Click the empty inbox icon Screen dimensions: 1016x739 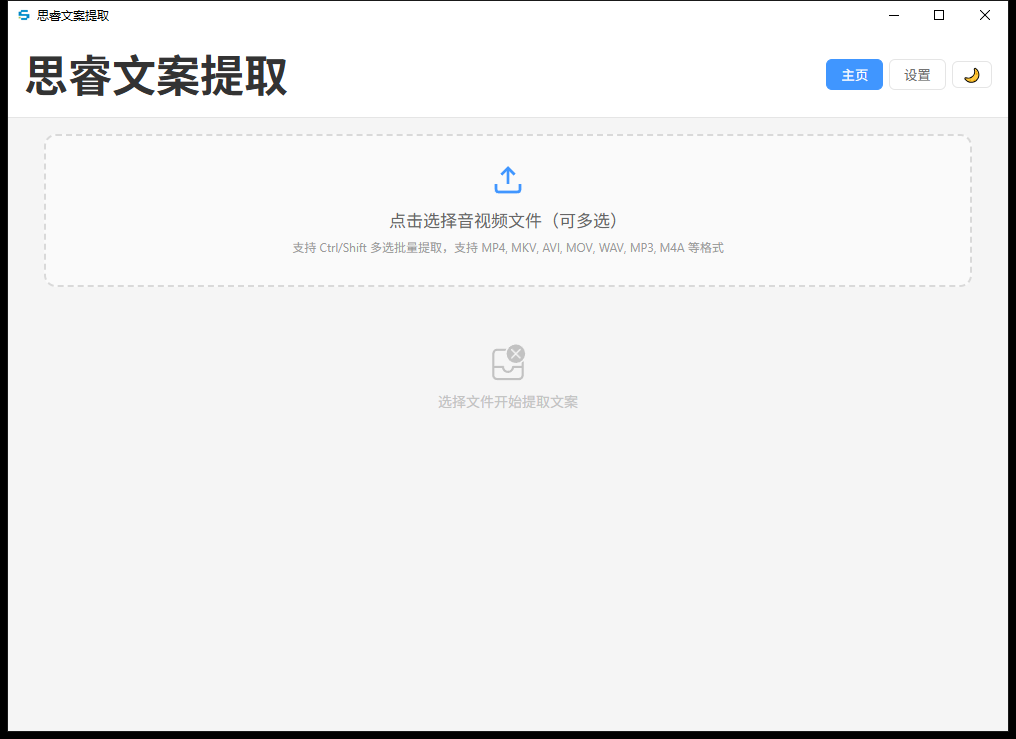(508, 363)
